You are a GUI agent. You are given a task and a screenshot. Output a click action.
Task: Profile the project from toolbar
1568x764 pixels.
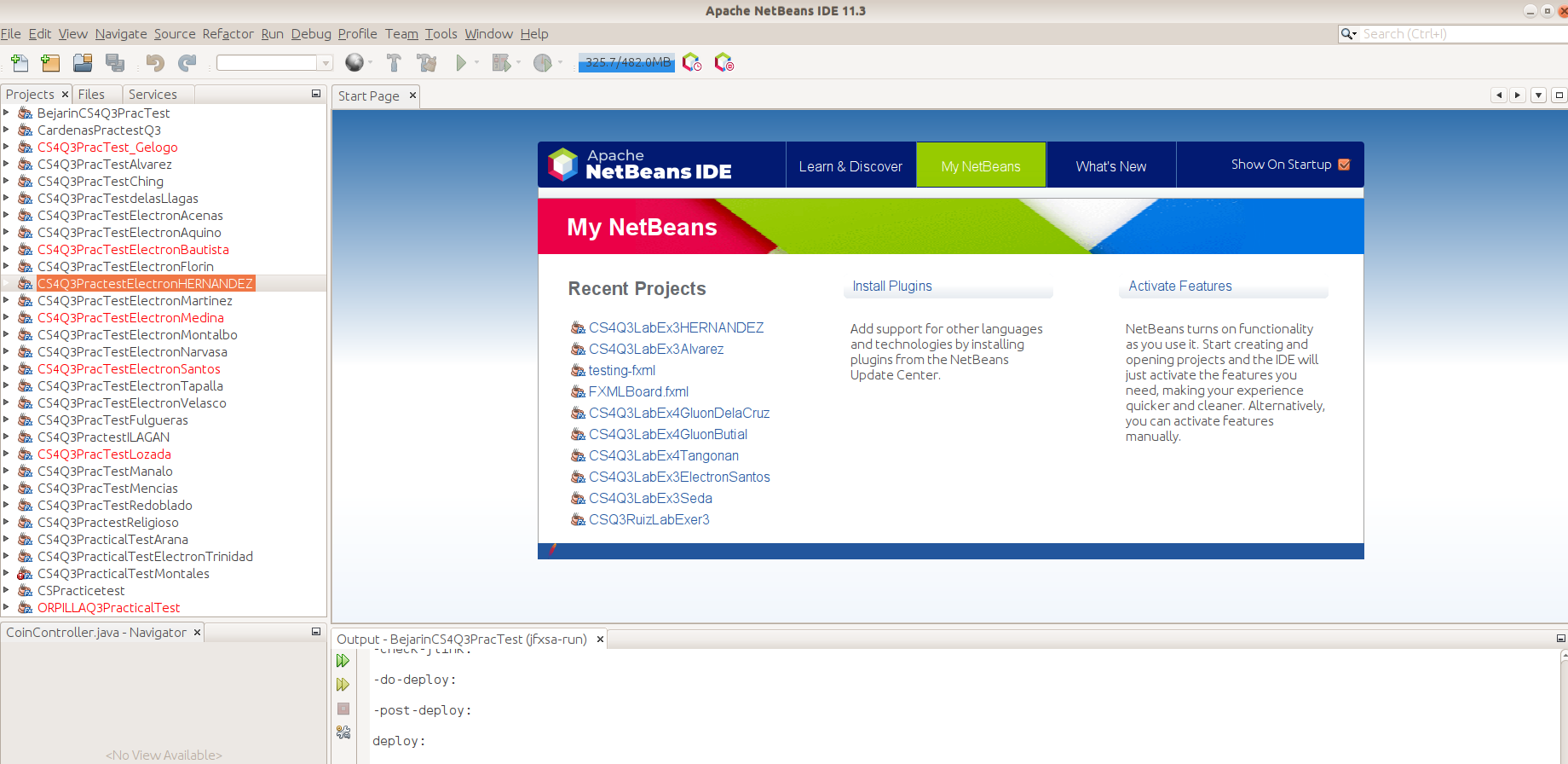542,63
